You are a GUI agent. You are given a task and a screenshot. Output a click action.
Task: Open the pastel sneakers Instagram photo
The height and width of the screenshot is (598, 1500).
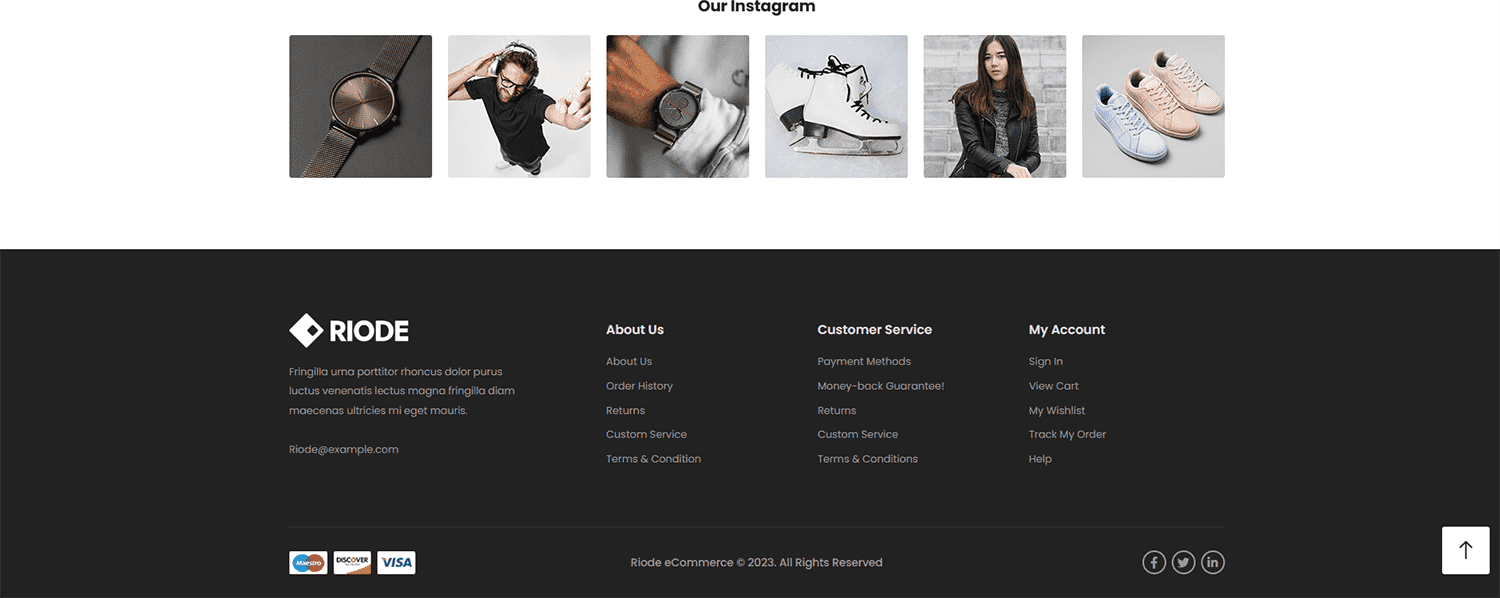[x=1153, y=106]
